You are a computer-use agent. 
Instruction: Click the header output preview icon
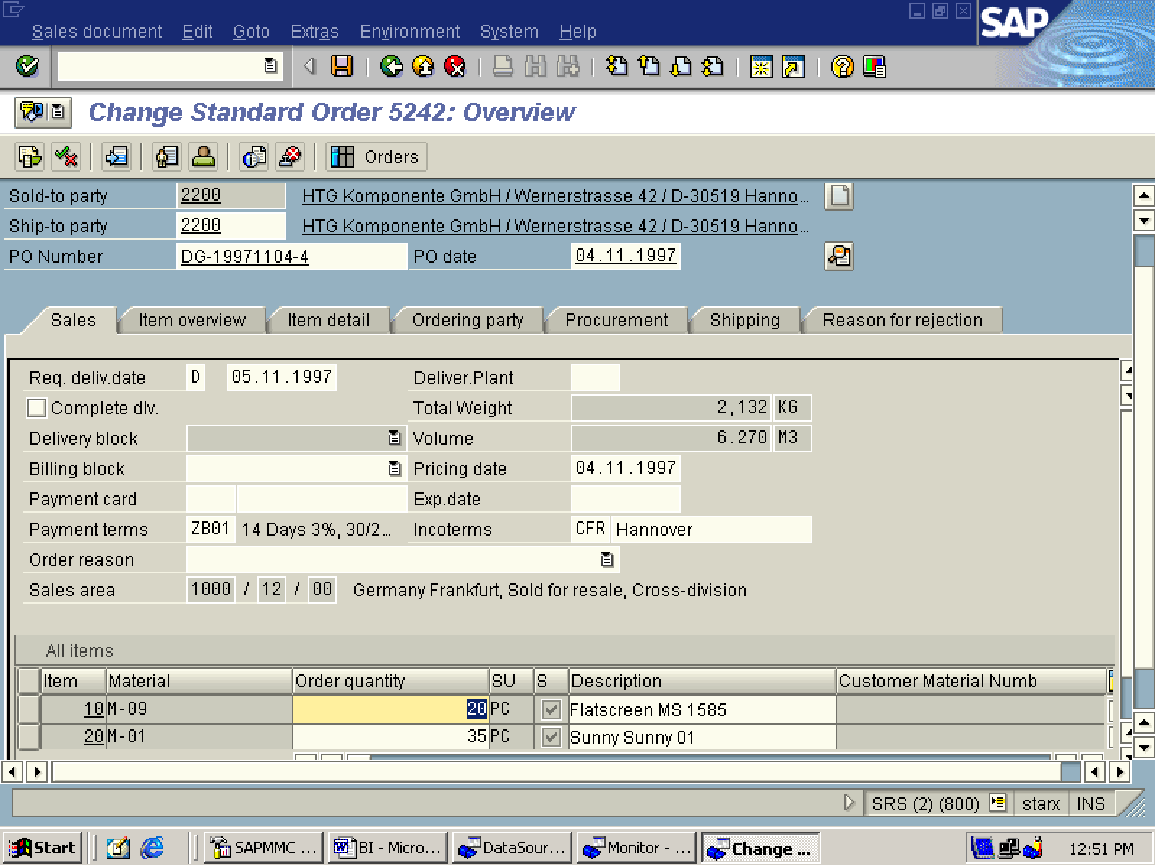254,156
